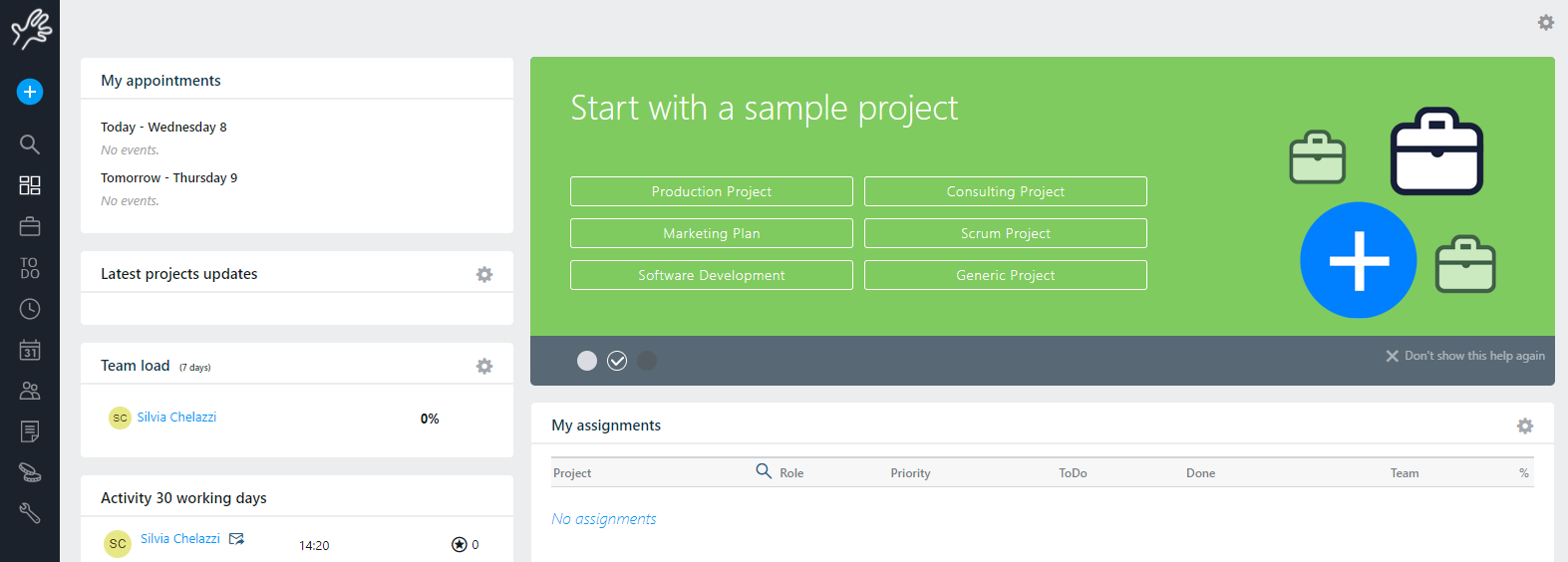This screenshot has height=562, width=1568.
Task: Open search from the sidebar magnifier icon
Action: pyautogui.click(x=30, y=144)
